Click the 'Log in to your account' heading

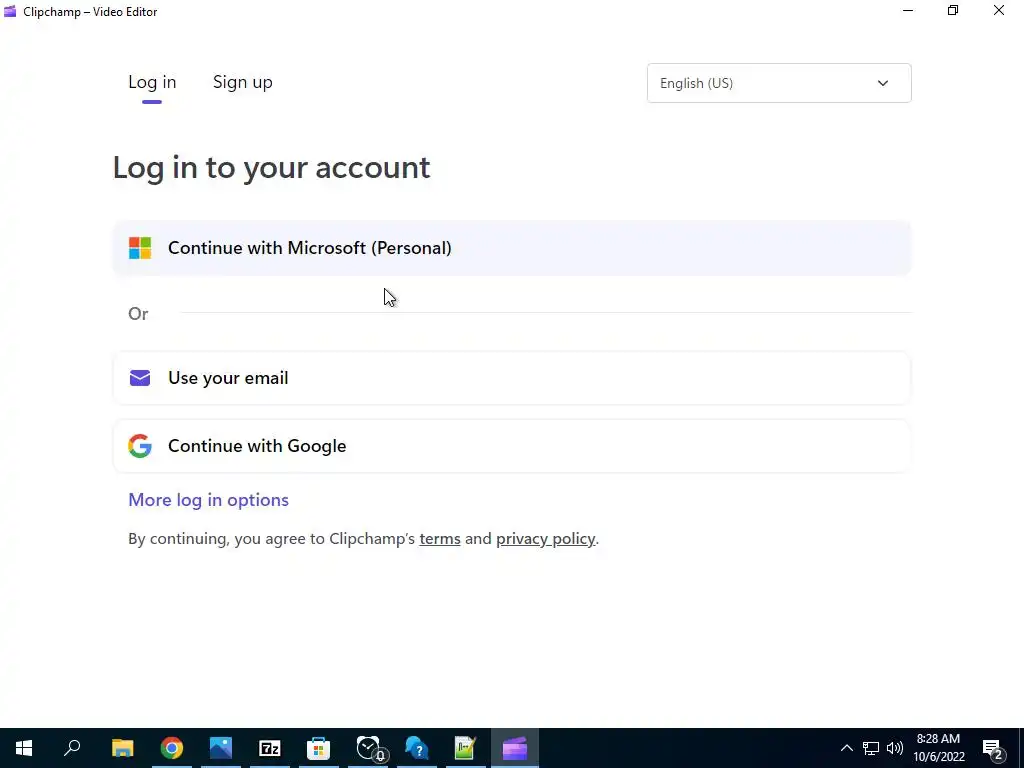272,168
